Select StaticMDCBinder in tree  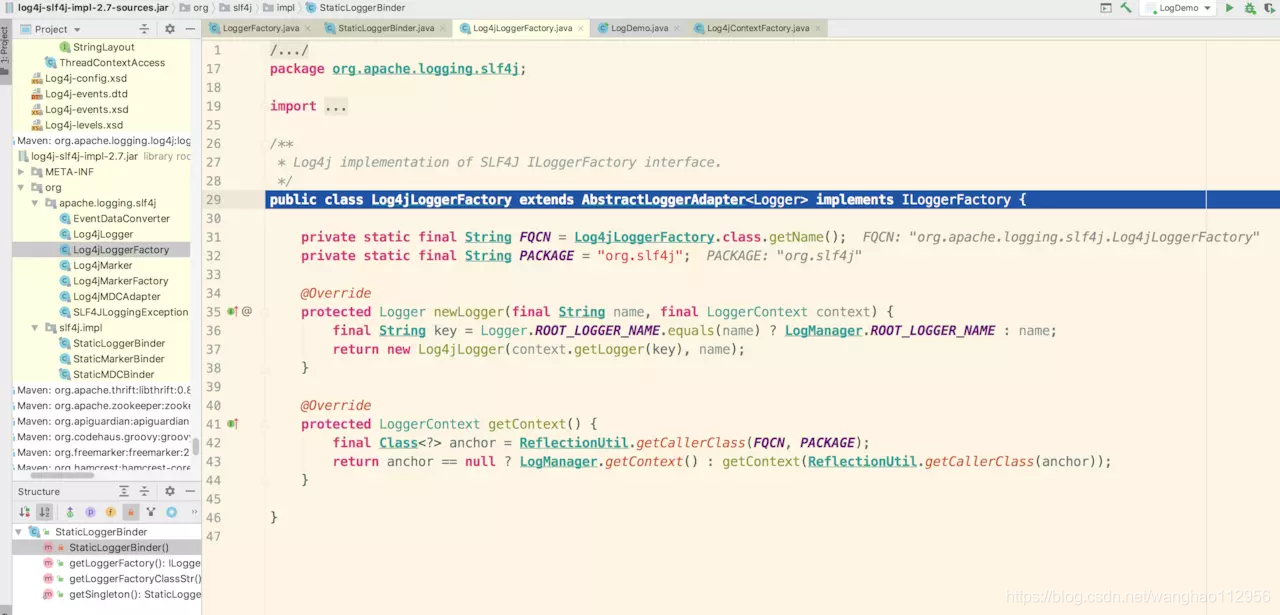pyautogui.click(x=113, y=374)
